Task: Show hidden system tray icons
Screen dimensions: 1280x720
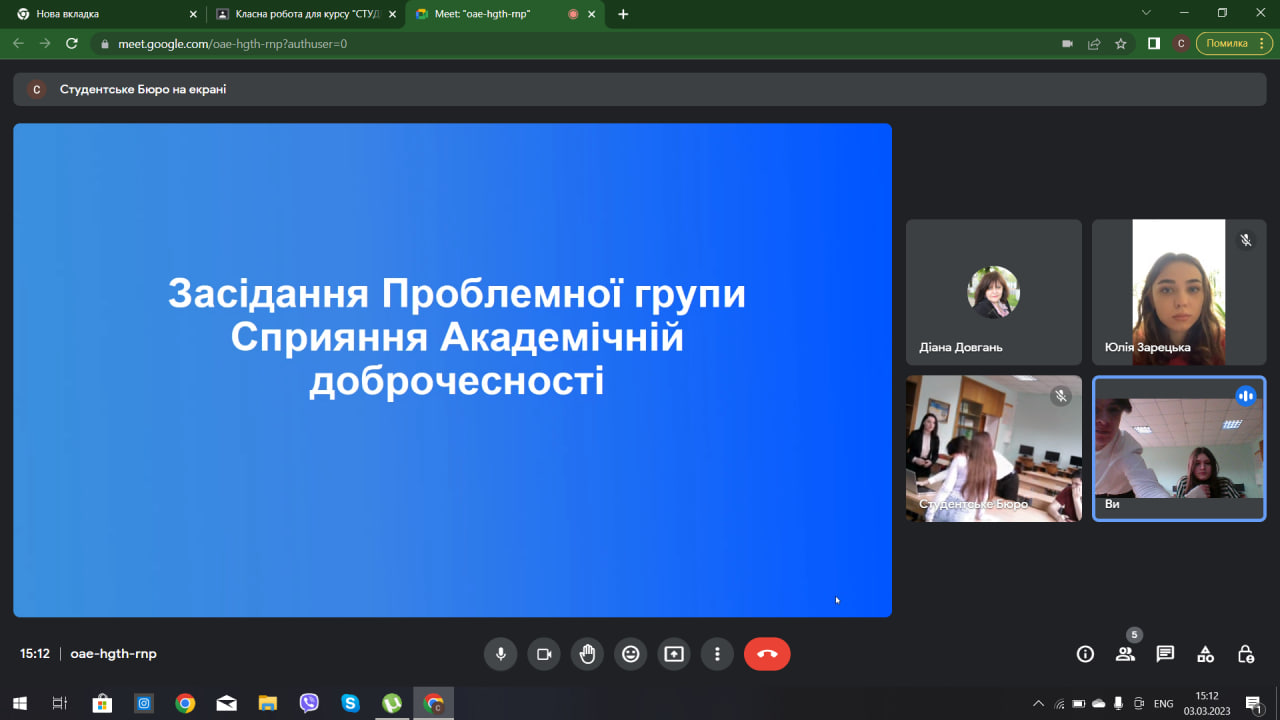Action: pos(1038,704)
